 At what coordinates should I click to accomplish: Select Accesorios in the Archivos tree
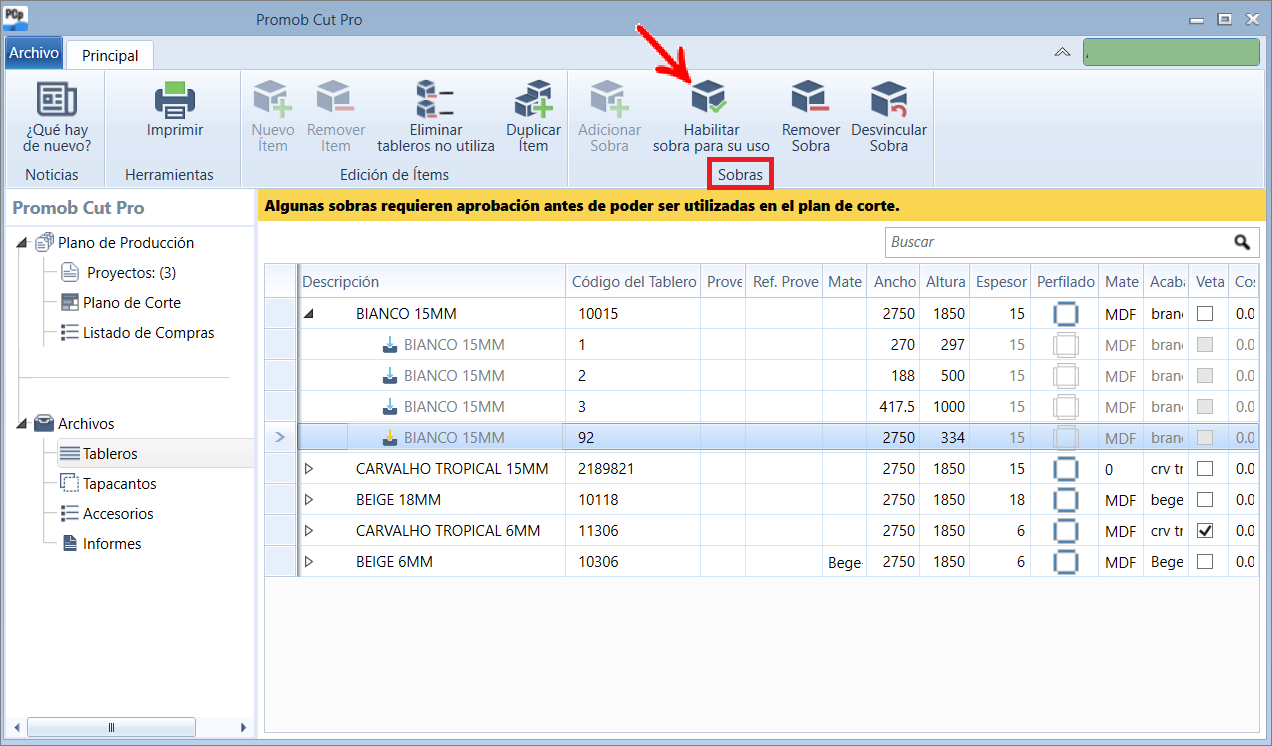pyautogui.click(x=118, y=513)
